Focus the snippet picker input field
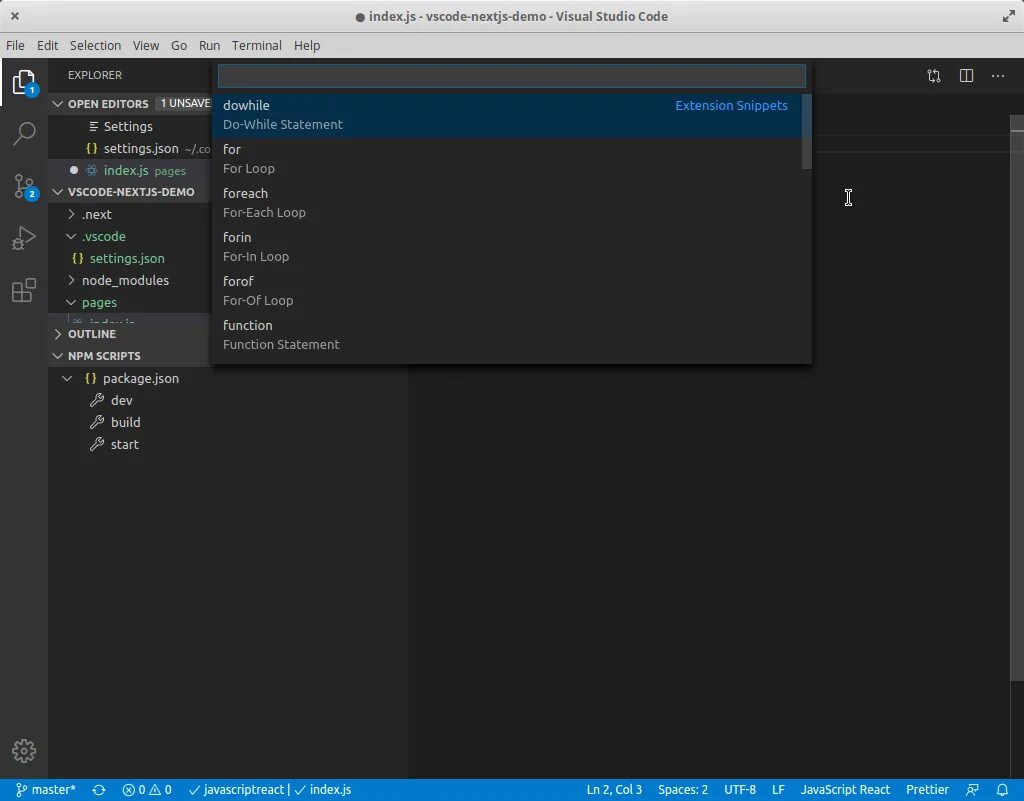1024x801 pixels. 512,76
